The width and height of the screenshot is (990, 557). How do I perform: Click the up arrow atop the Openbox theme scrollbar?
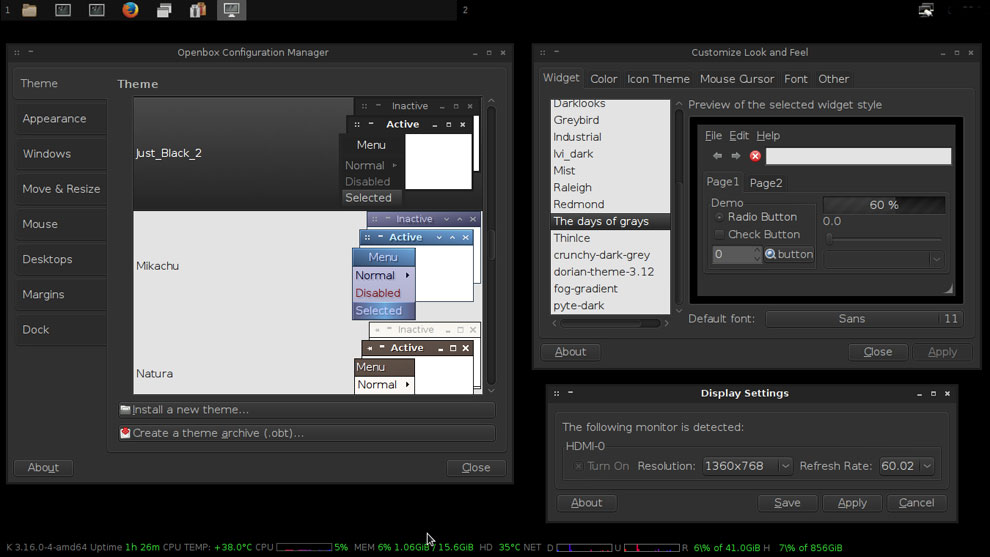(491, 101)
